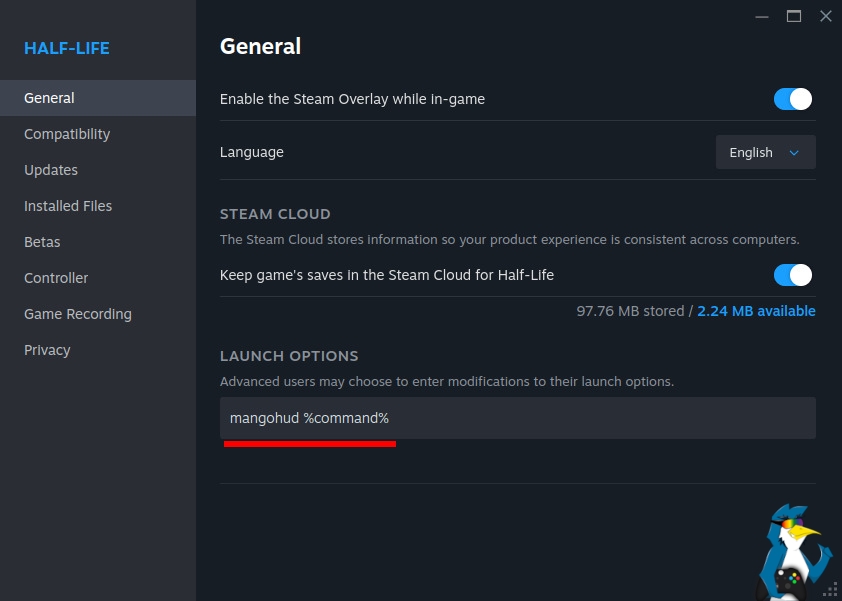Viewport: 842px width, 601px height.
Task: Go to Installed Files in sidebar
Action: (x=68, y=206)
